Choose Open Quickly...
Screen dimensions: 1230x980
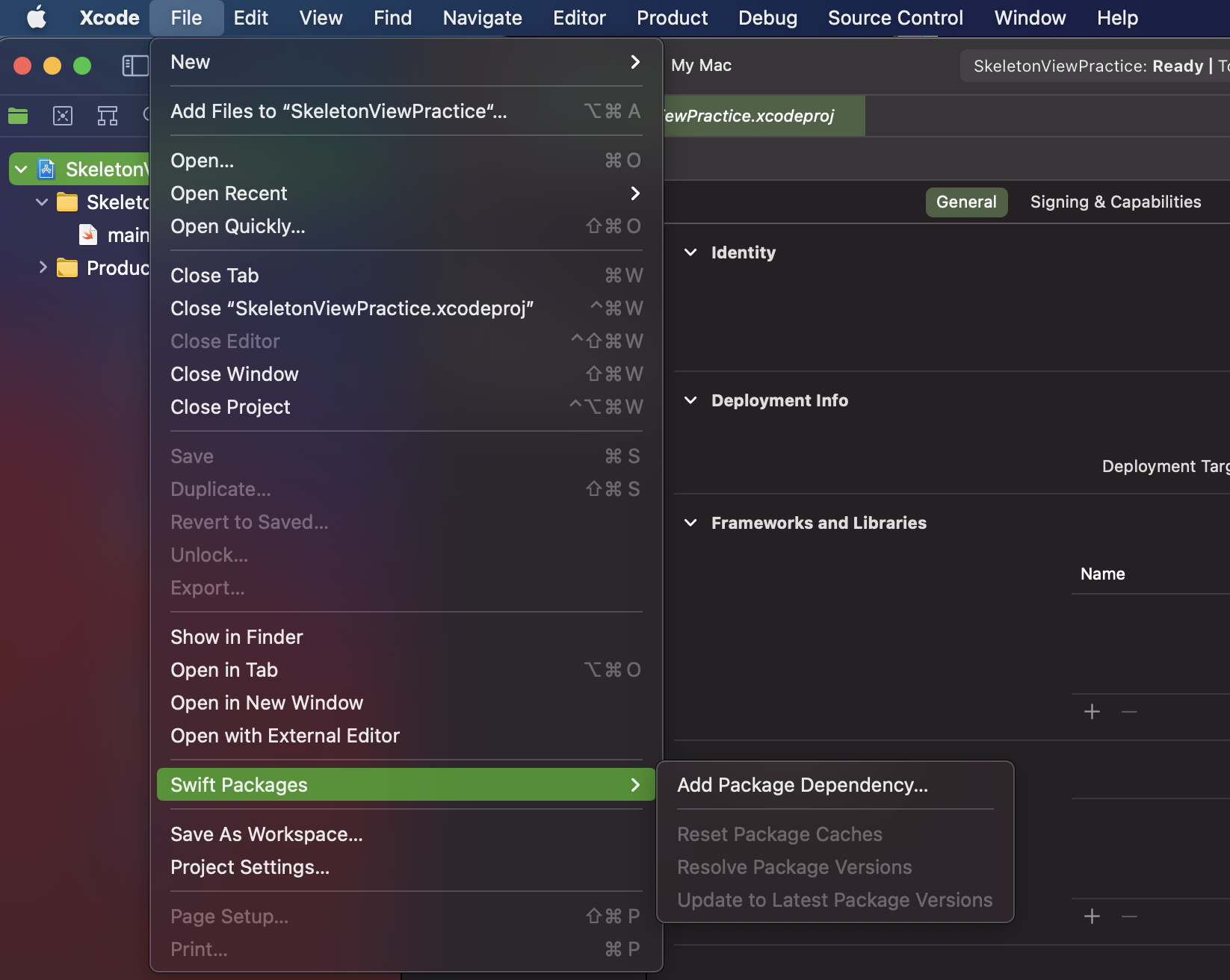[x=406, y=226]
